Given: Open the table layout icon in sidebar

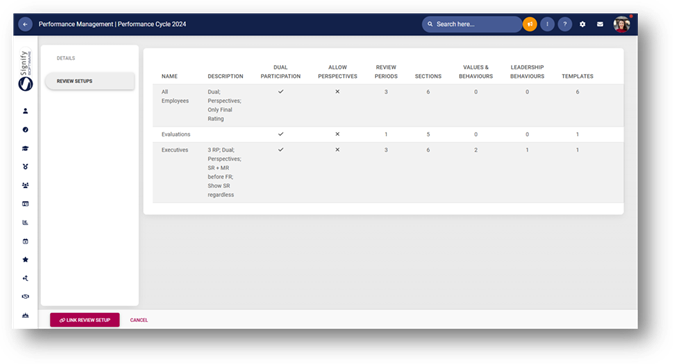Looking at the screenshot, I should (x=25, y=204).
